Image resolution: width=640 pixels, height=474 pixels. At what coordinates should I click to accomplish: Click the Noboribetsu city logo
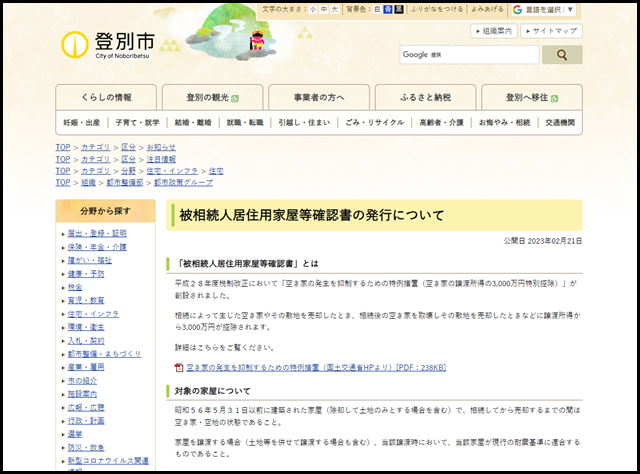[x=108, y=45]
